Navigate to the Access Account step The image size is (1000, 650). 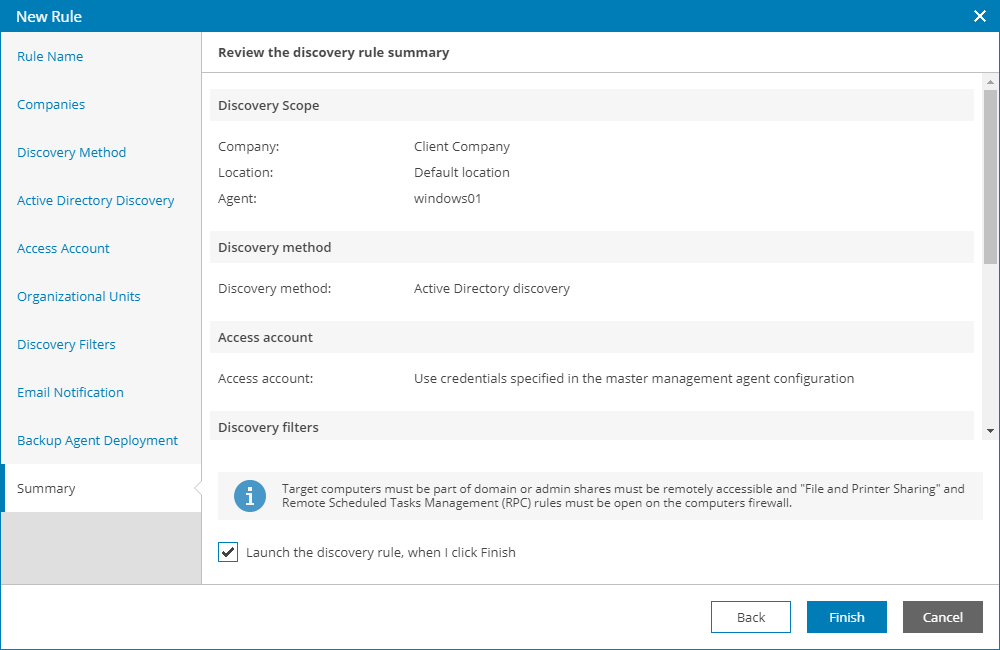click(x=64, y=249)
